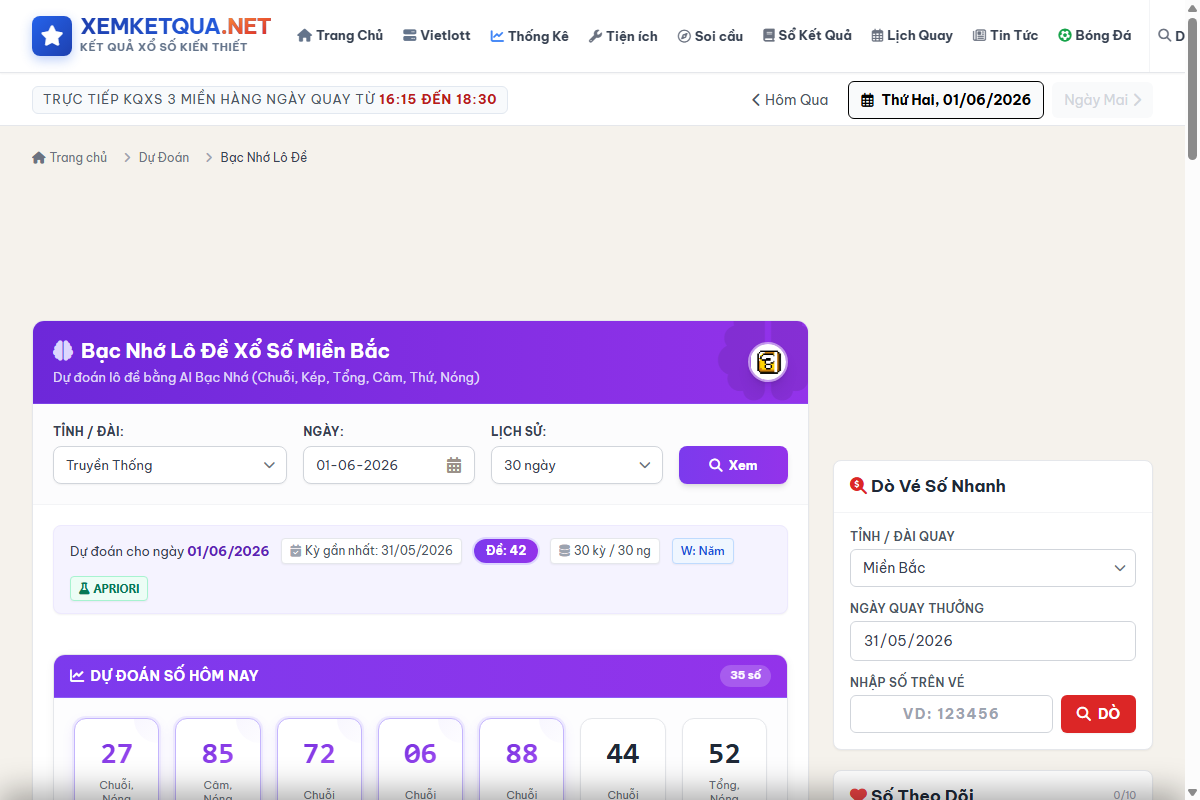1200x800 pixels.
Task: Expand the Truyền Thống Tỉnh/Đài dropdown
Action: click(x=170, y=465)
